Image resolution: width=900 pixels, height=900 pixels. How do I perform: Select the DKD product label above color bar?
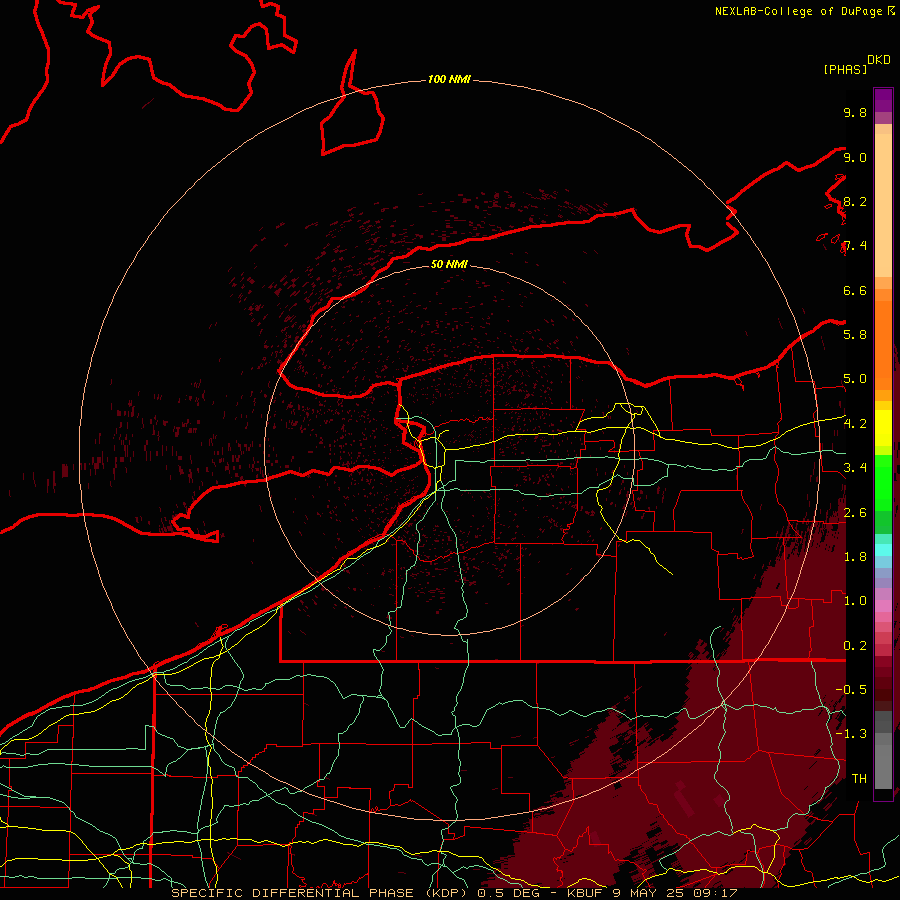pyautogui.click(x=879, y=60)
